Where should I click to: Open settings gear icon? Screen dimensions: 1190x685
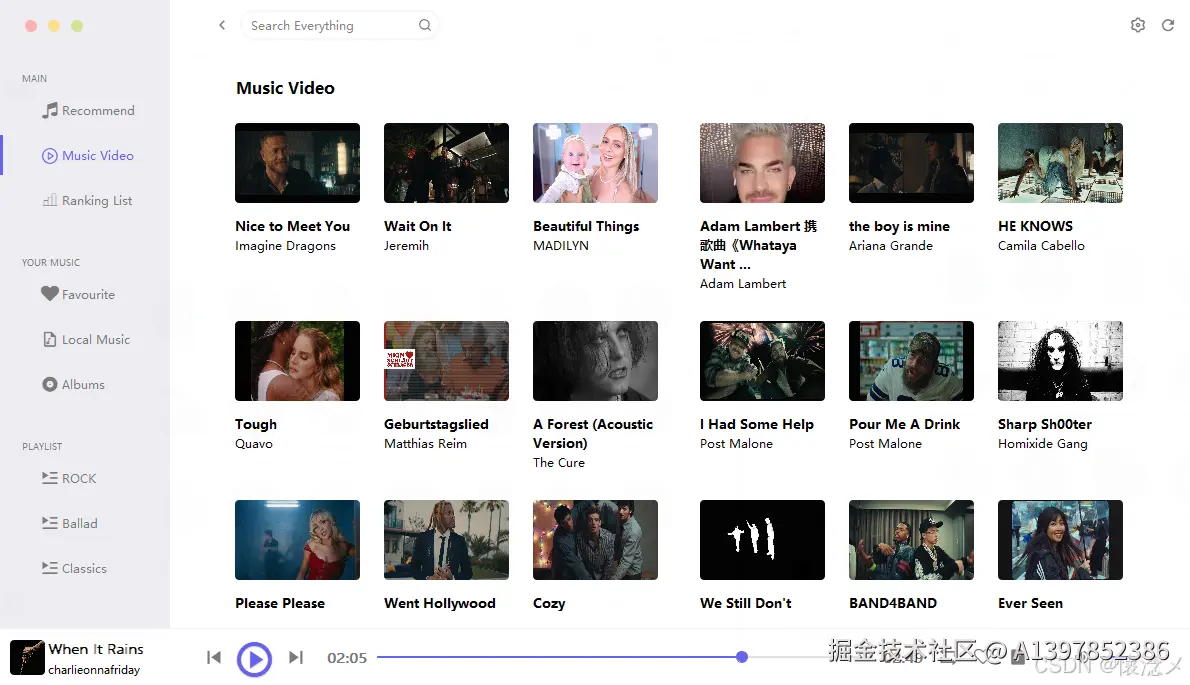pos(1138,25)
